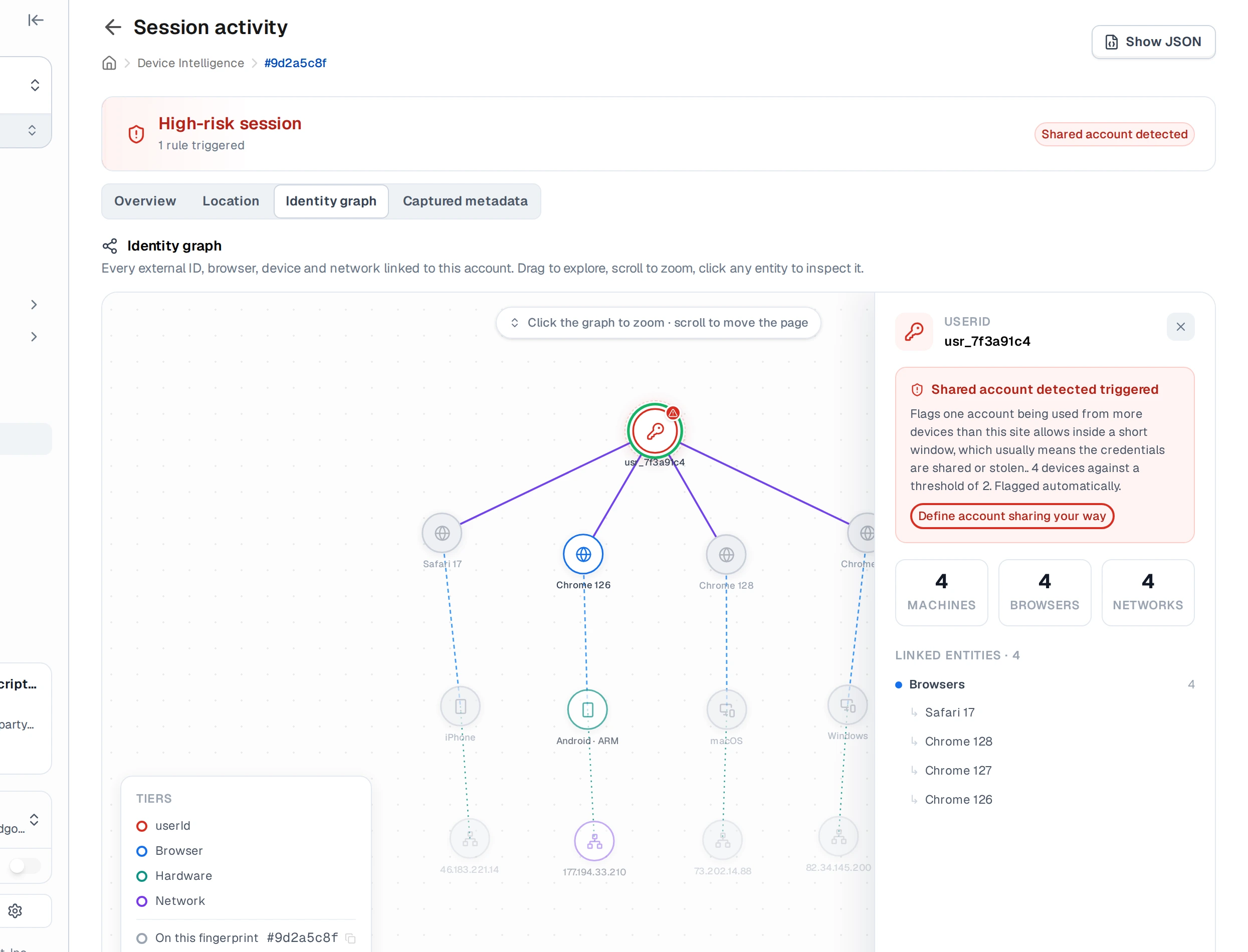Toggle the Network tier in legend

tap(170, 900)
